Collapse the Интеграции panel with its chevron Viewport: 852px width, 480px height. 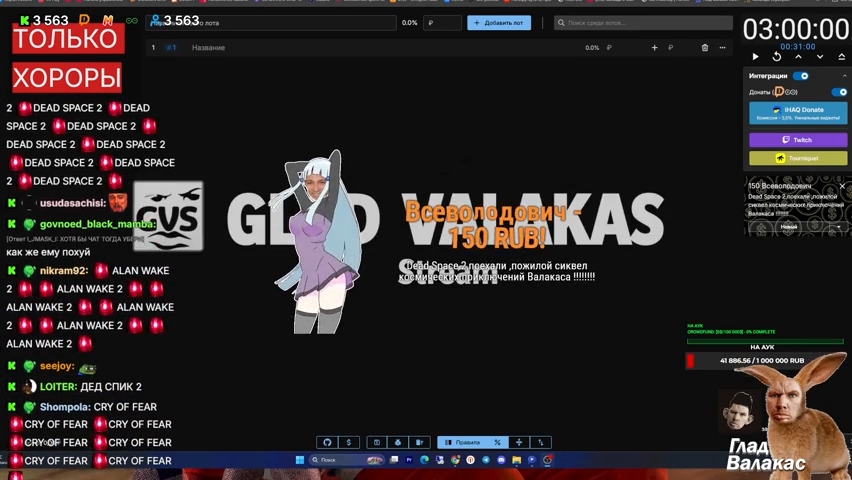pyautogui.click(x=844, y=76)
